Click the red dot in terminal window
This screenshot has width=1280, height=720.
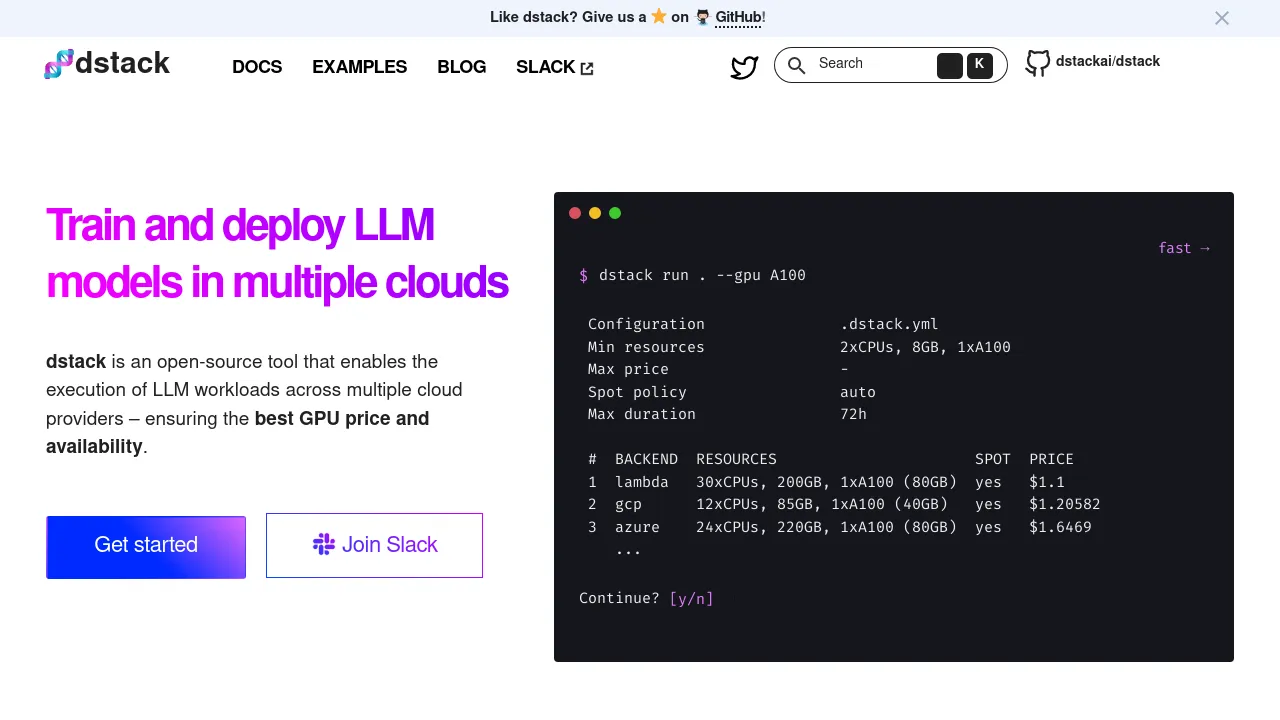coord(575,213)
